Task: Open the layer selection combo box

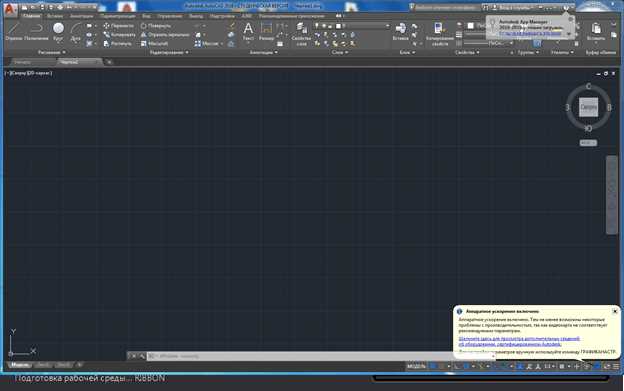Action: point(363,26)
